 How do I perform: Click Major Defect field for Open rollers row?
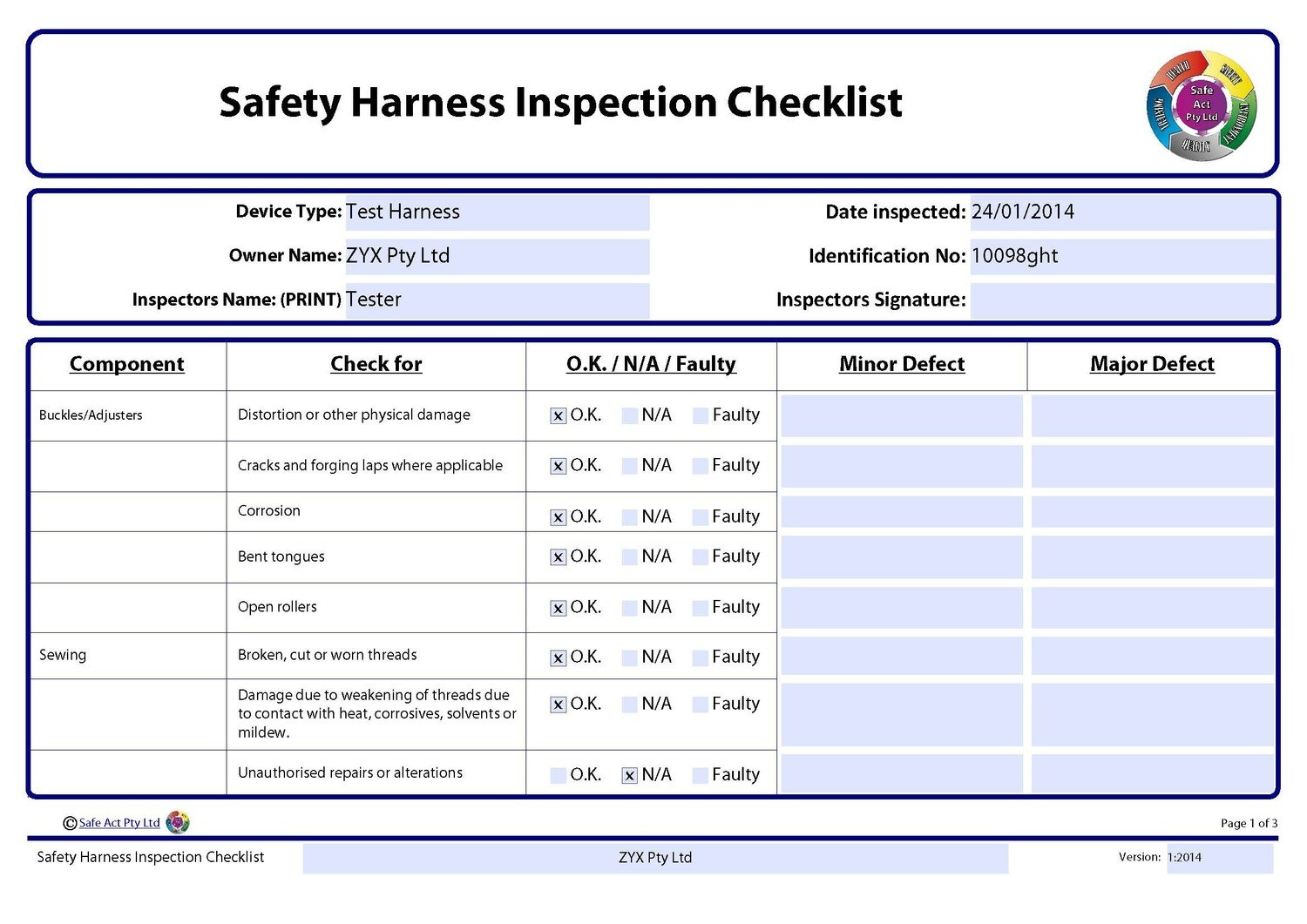tap(1152, 608)
